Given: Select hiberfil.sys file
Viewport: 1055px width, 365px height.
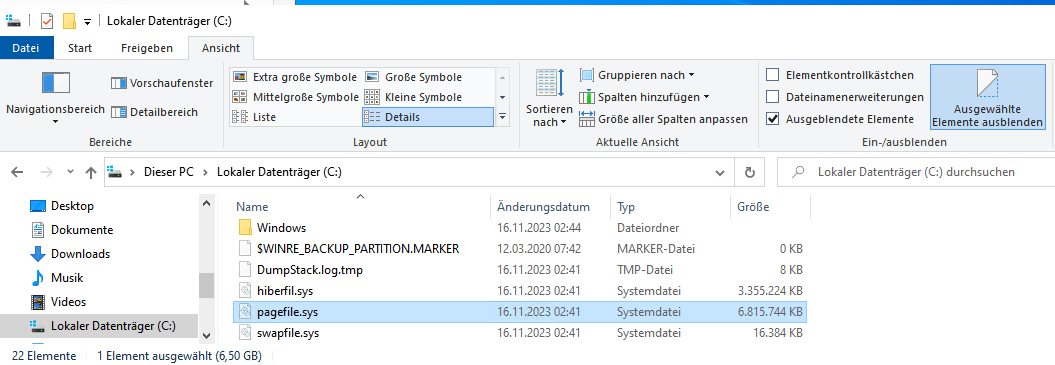Looking at the screenshot, I should pyautogui.click(x=520, y=291).
